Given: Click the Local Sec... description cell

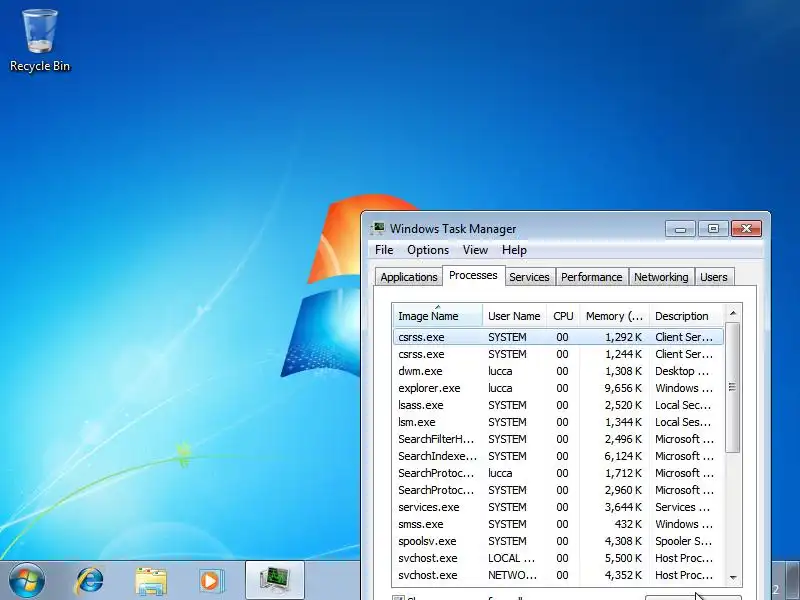Looking at the screenshot, I should click(683, 405).
